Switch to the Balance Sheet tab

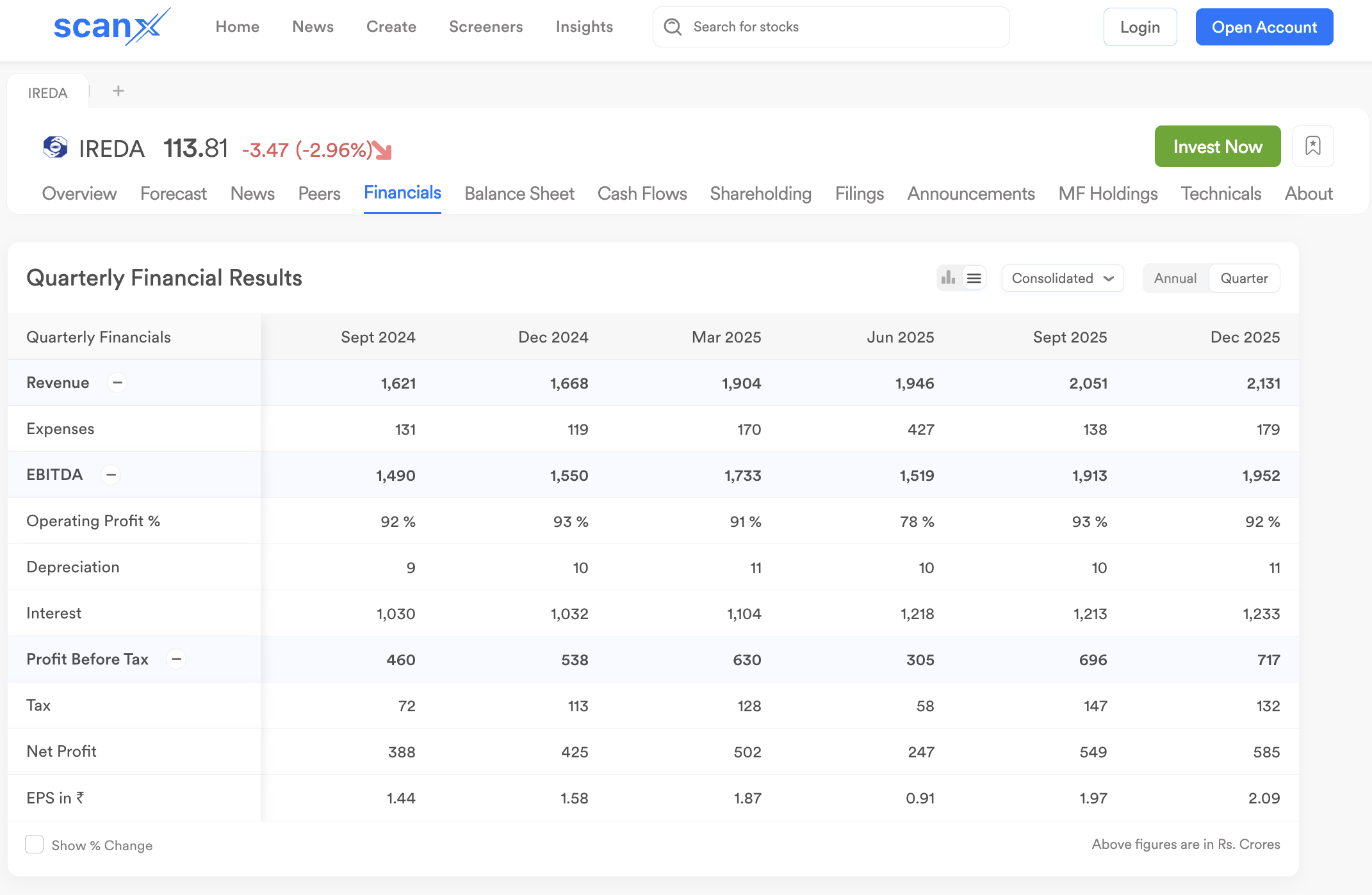[x=519, y=193]
